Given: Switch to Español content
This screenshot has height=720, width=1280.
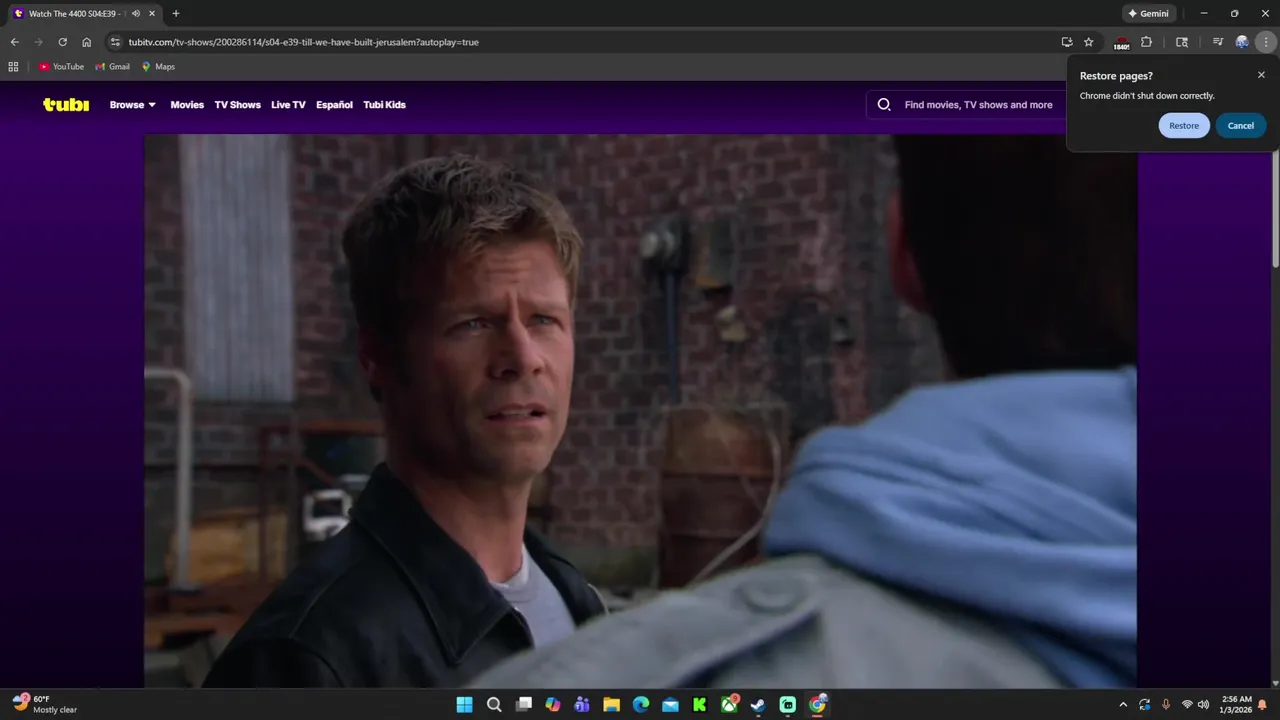Looking at the screenshot, I should coord(334,104).
